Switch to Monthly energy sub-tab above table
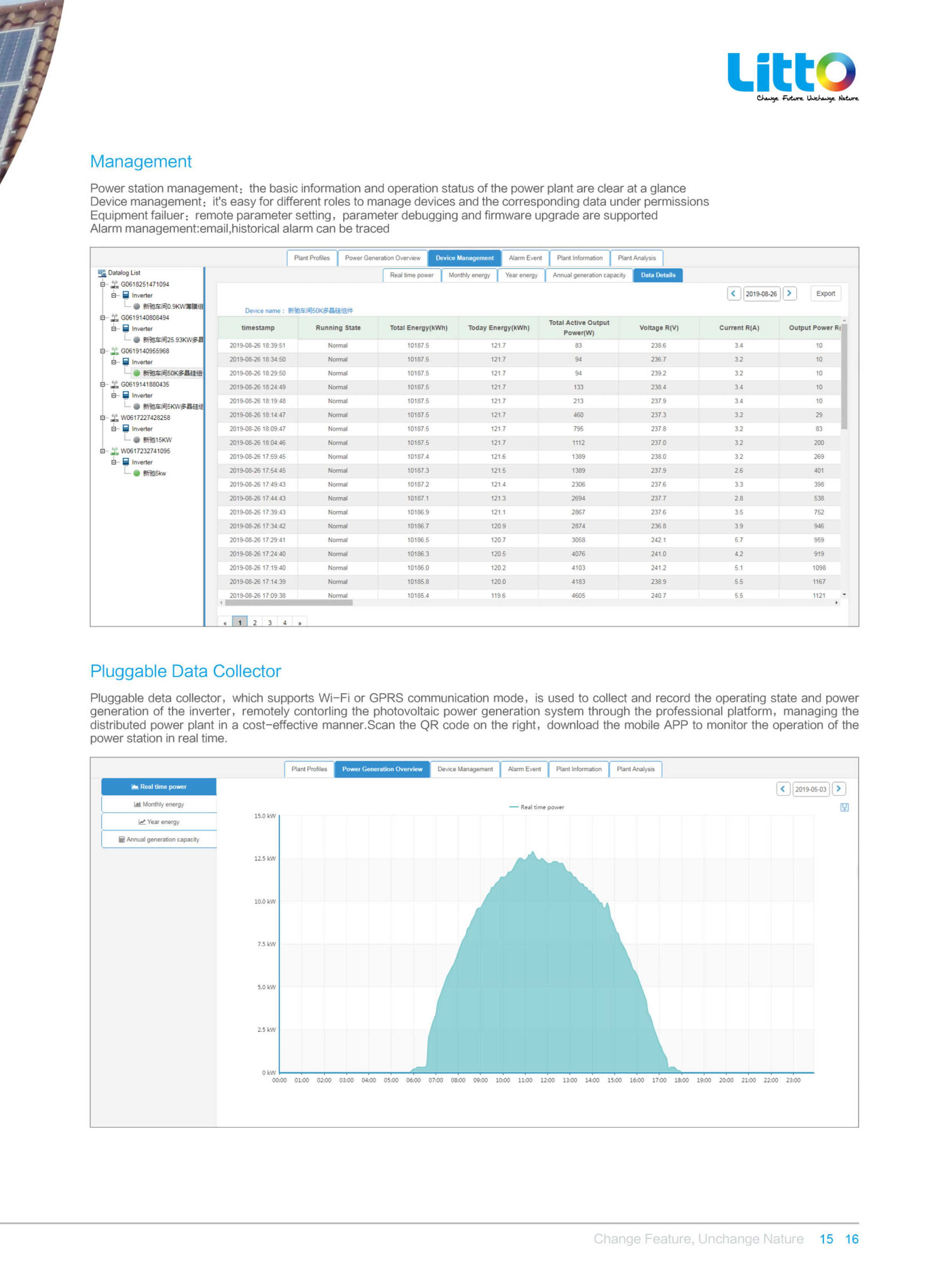 tap(469, 275)
